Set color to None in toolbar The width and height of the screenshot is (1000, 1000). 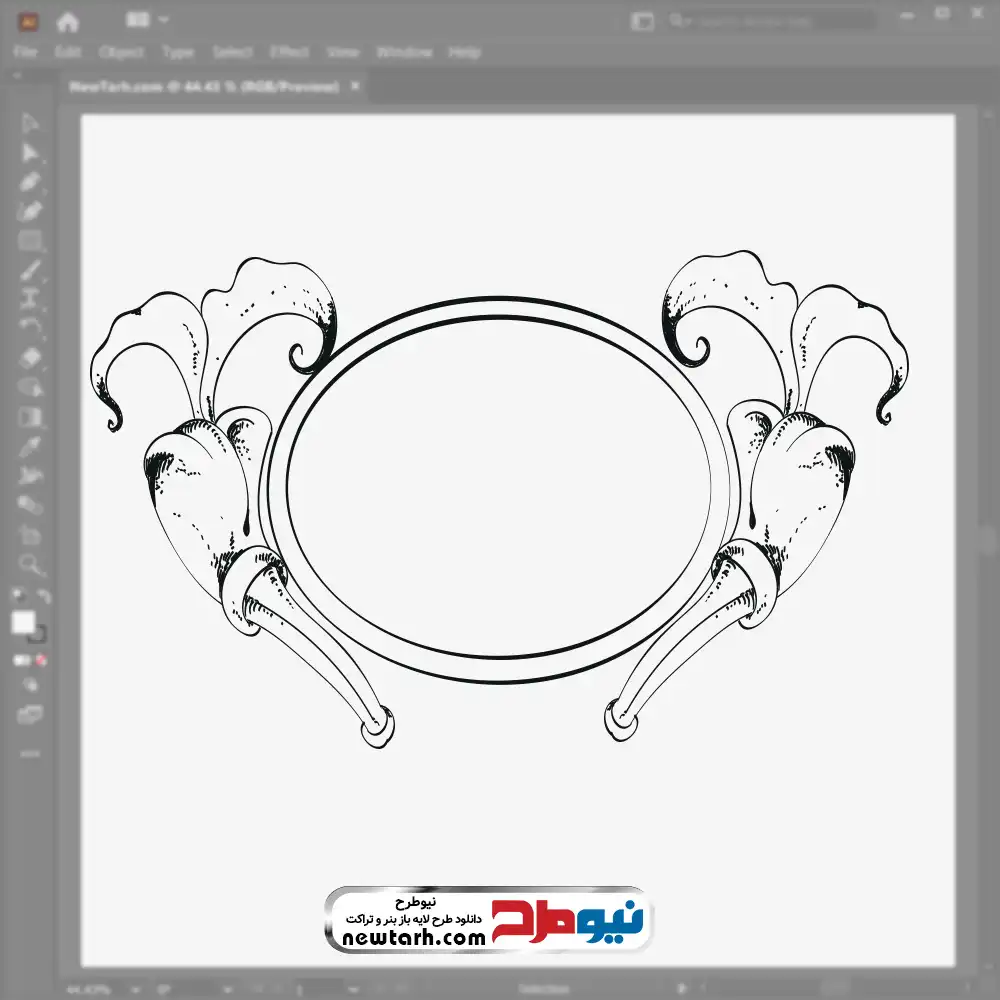pyautogui.click(x=42, y=661)
